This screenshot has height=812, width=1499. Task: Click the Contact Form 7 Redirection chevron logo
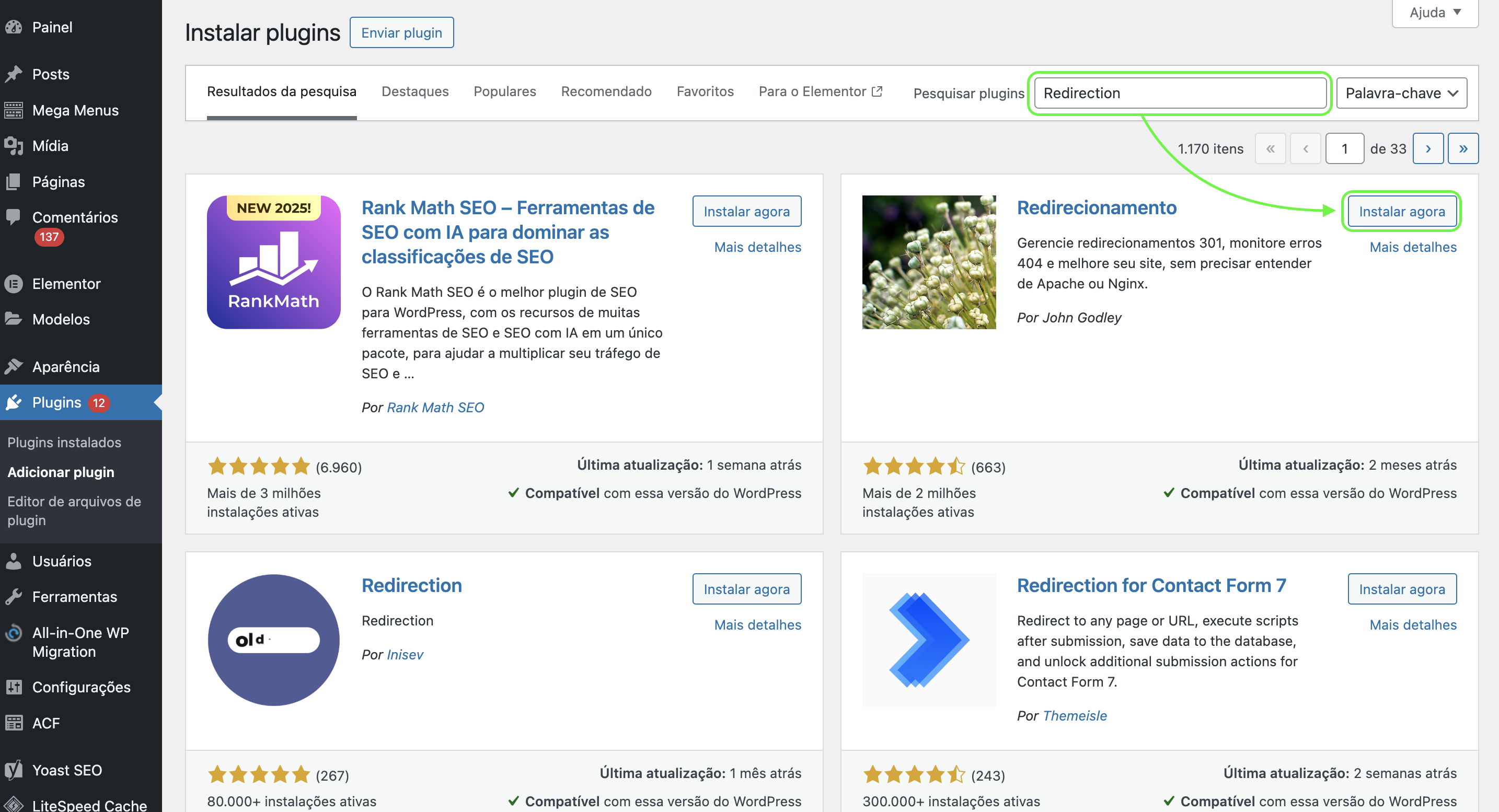coord(929,640)
